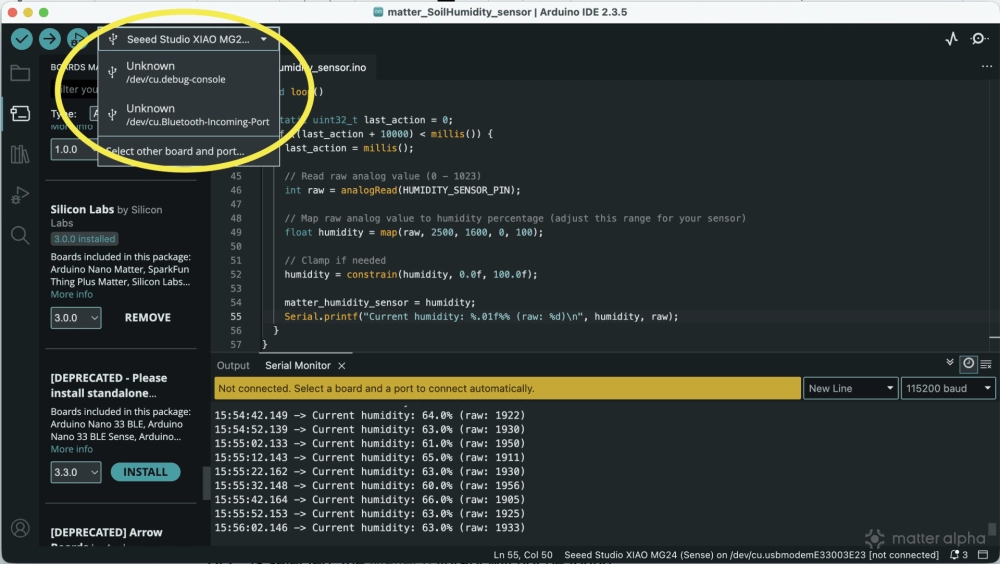Open the Serial Plotter icon
Screen dimensions: 1000x564
(x=951, y=39)
